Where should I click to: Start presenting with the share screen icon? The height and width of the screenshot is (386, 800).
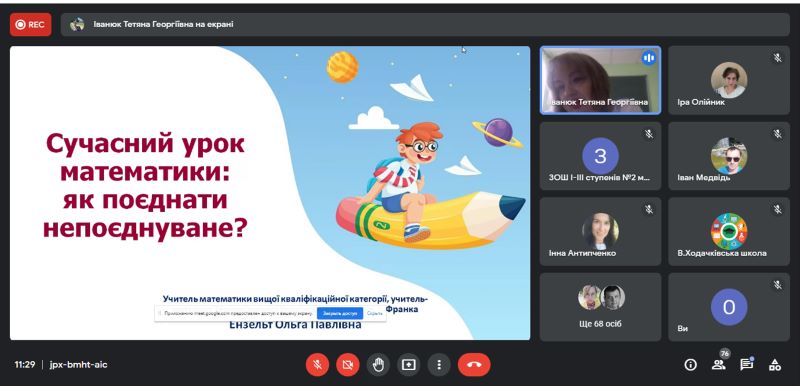[x=409, y=365]
